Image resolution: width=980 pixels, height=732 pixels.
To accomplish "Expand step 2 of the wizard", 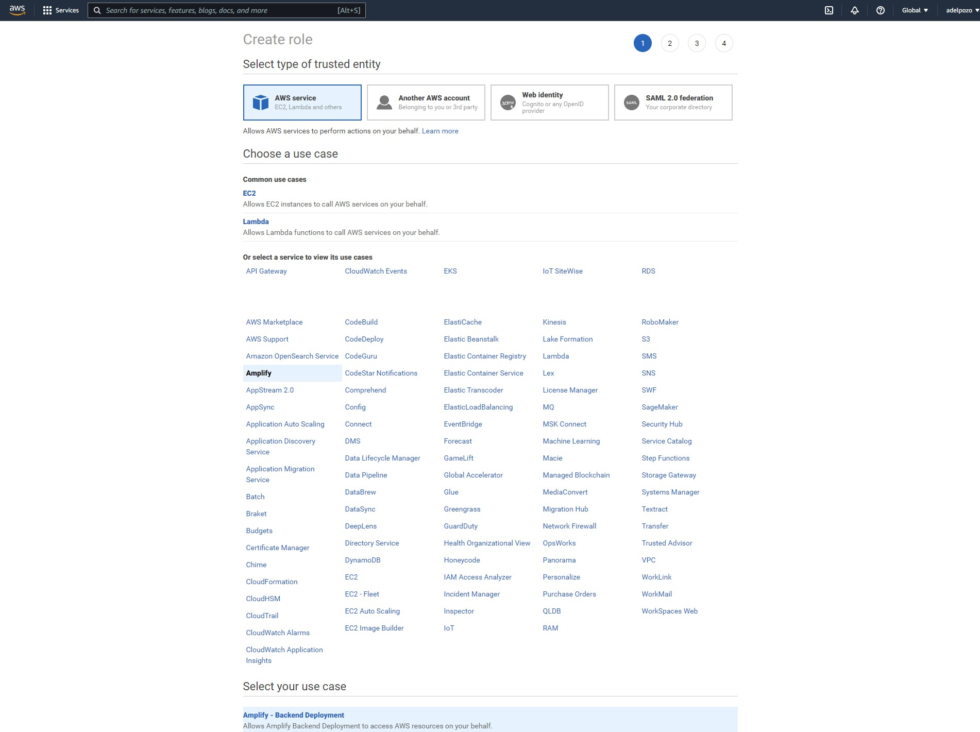I will [x=668, y=43].
